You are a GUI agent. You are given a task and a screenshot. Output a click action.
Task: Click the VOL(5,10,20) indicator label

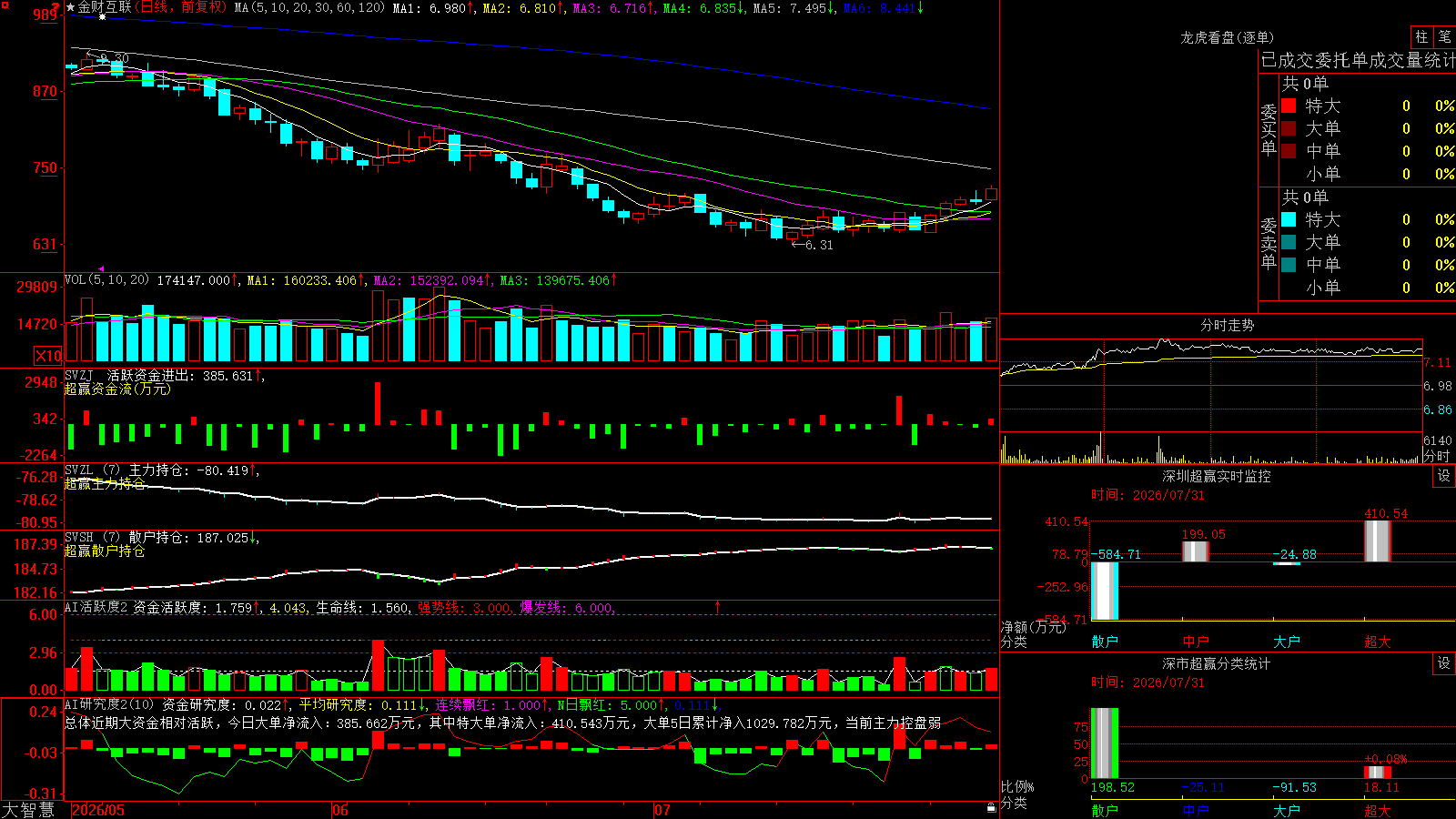click(106, 280)
